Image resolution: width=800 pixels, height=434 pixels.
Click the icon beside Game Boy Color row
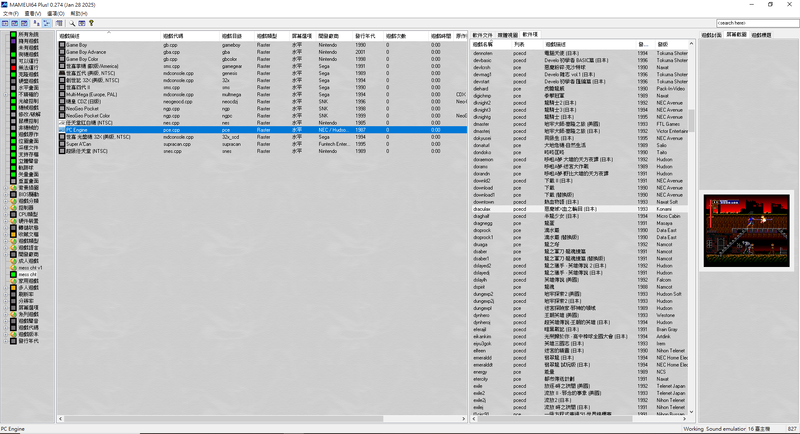[62, 59]
